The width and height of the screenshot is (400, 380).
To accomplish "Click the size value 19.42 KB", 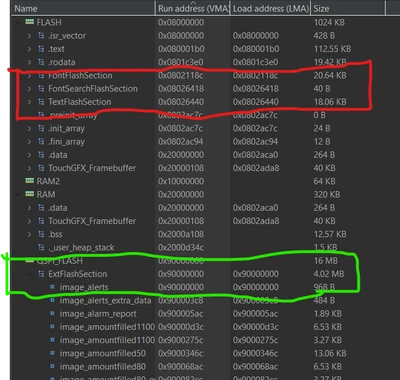I will pos(330,62).
